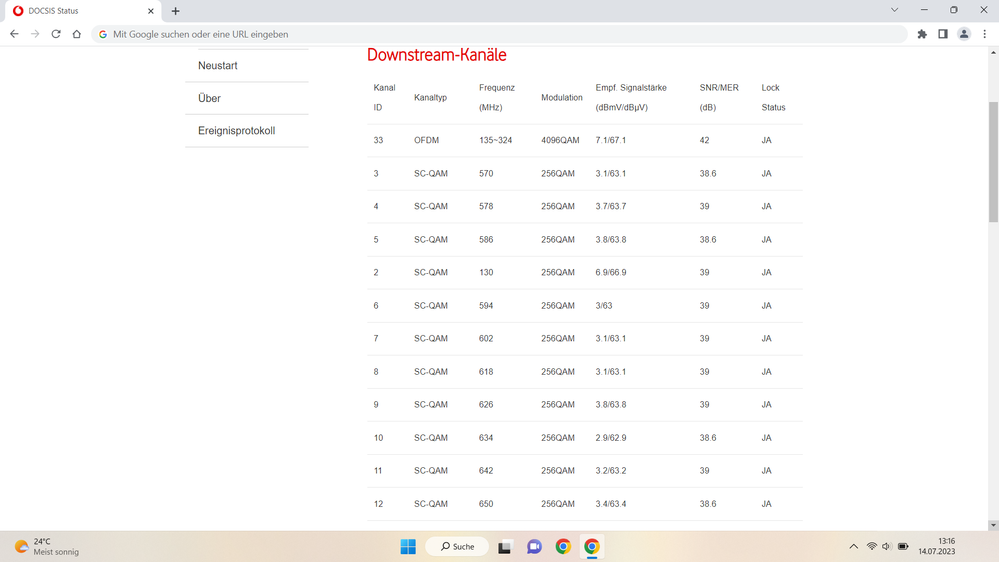
Task: Open the volume speaker tray icon
Action: (x=886, y=547)
